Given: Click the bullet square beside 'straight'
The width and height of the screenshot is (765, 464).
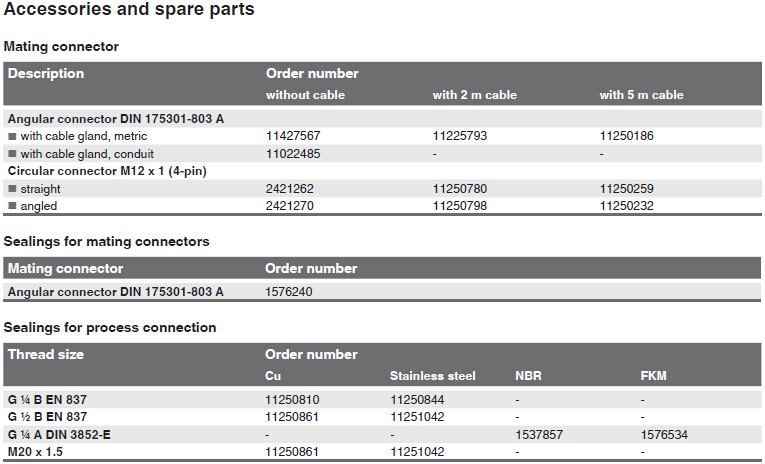Looking at the screenshot, I should pos(12,189).
